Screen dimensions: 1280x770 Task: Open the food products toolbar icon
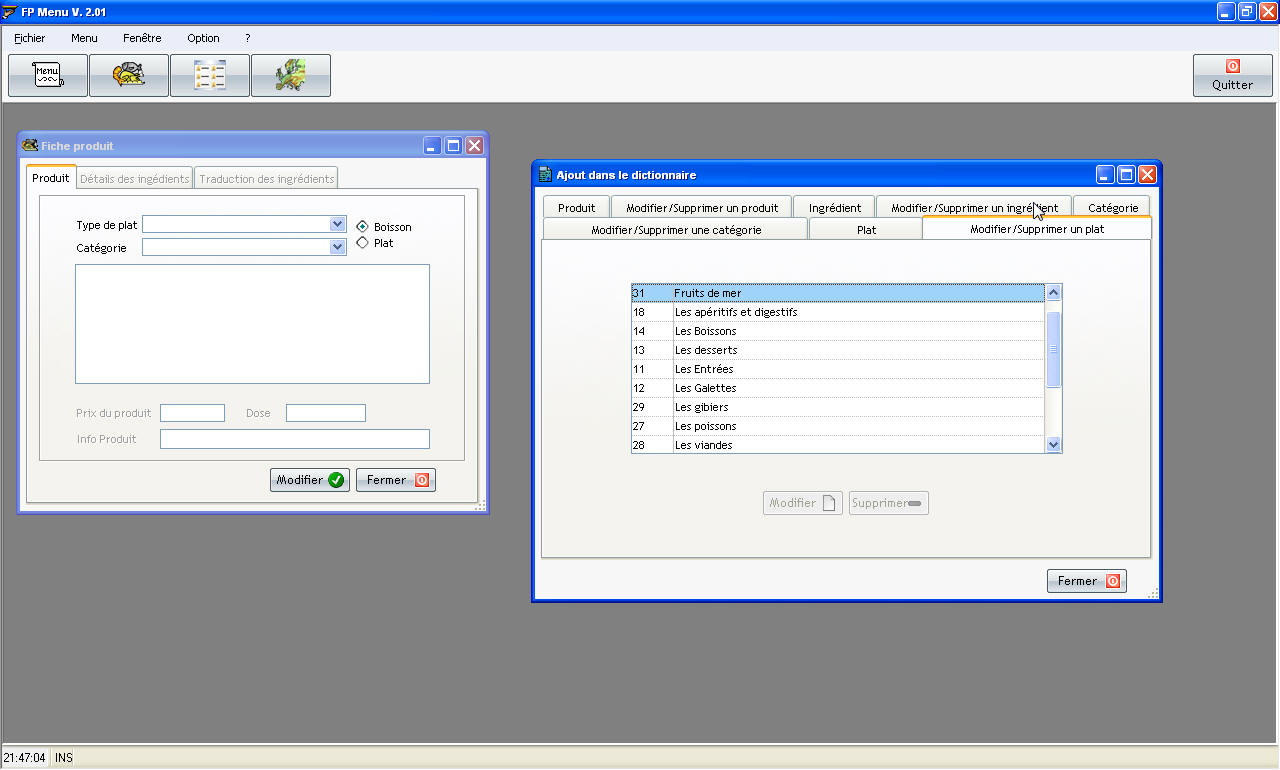click(x=129, y=76)
